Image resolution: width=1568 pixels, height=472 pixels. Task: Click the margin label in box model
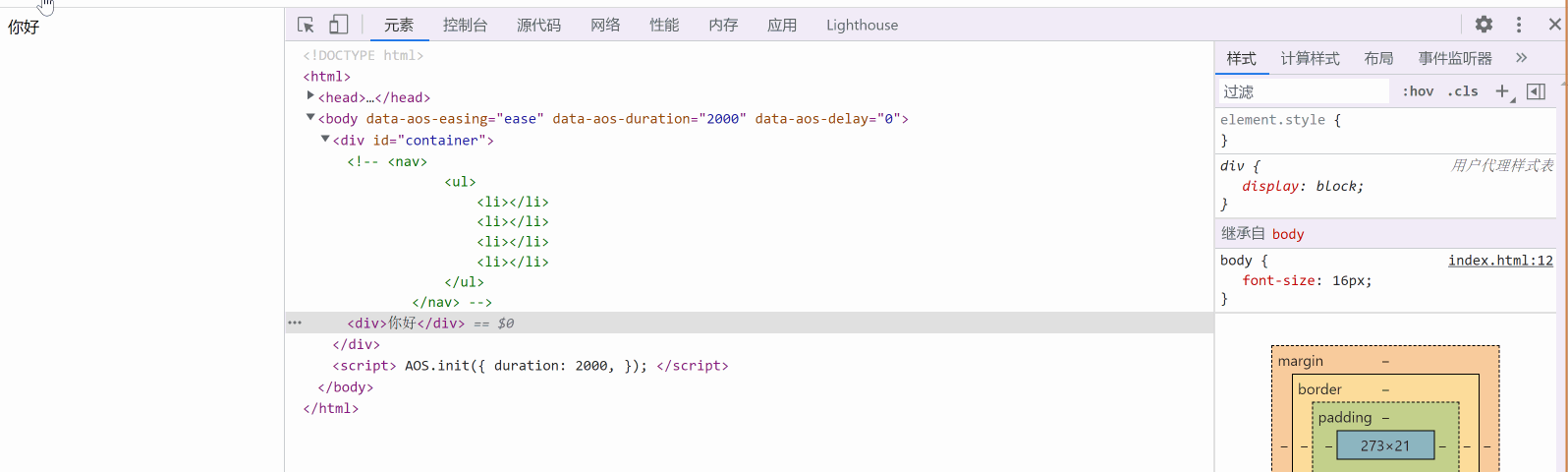(1301, 361)
